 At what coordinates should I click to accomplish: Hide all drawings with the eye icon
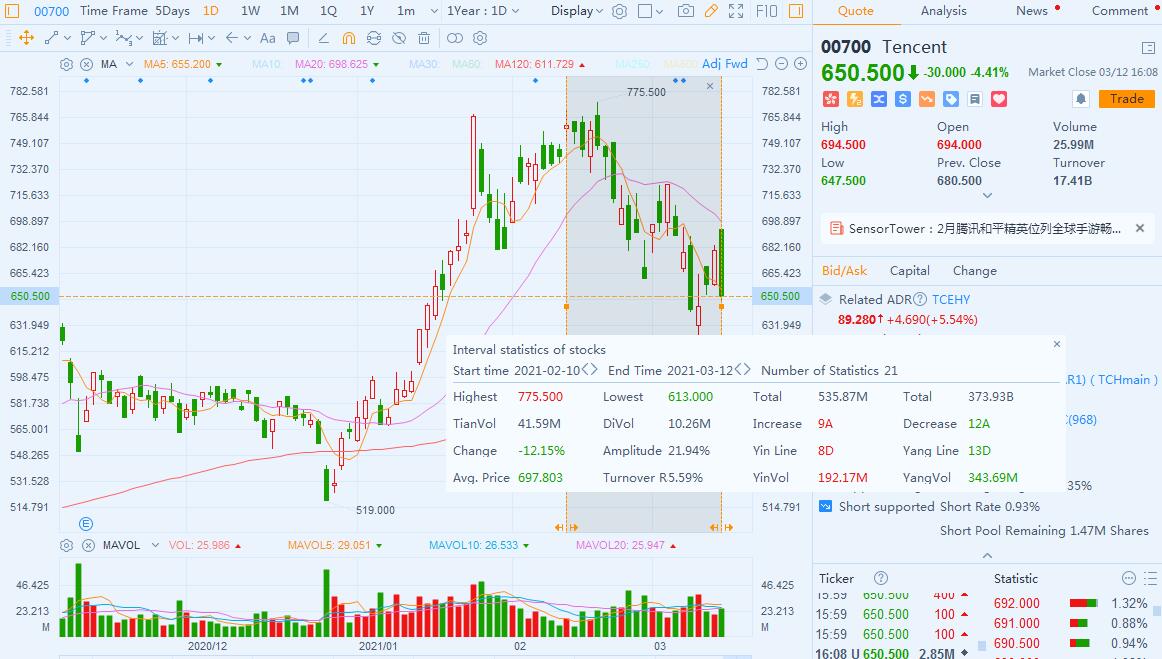398,38
